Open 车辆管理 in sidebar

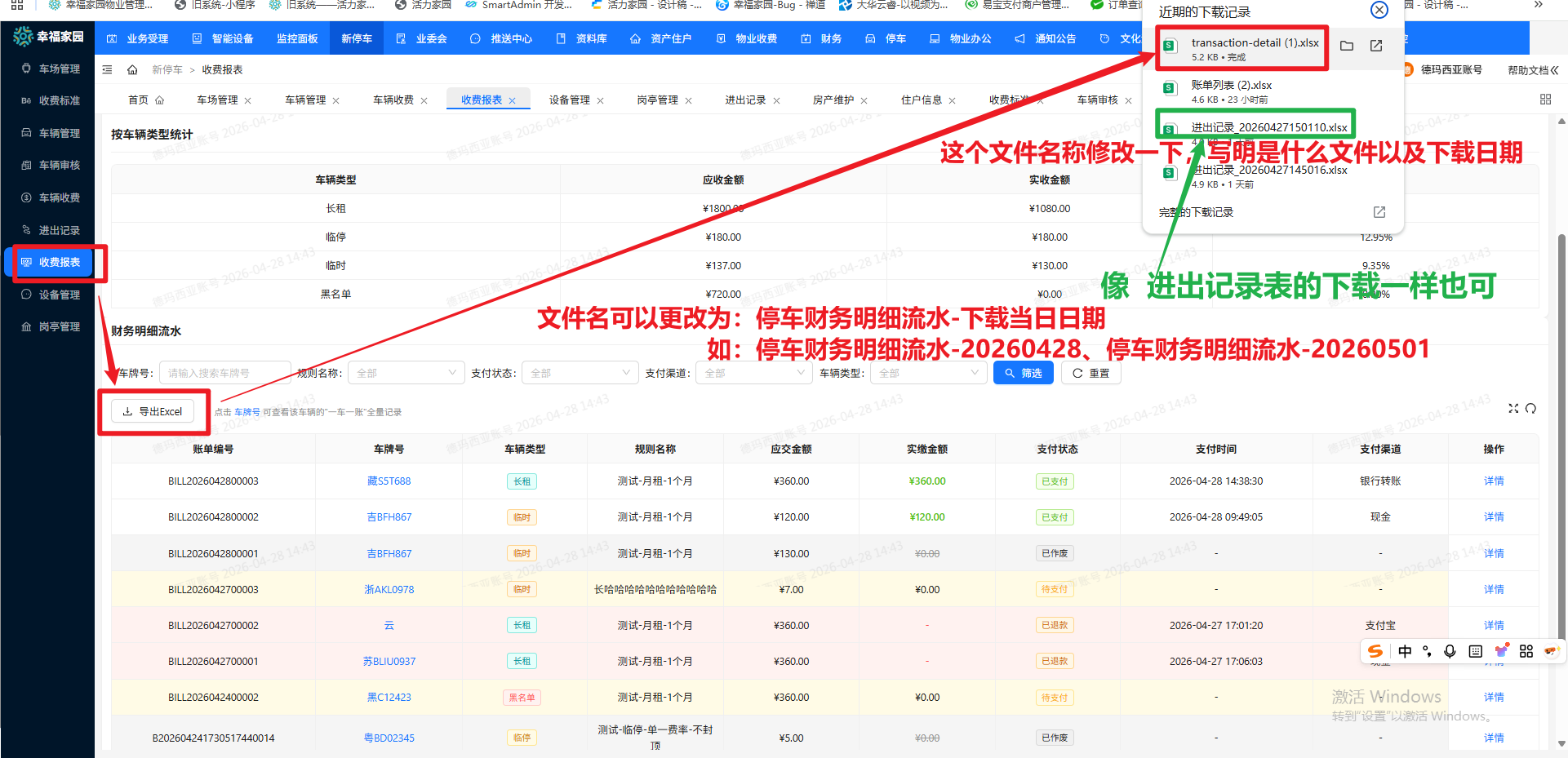pos(51,133)
